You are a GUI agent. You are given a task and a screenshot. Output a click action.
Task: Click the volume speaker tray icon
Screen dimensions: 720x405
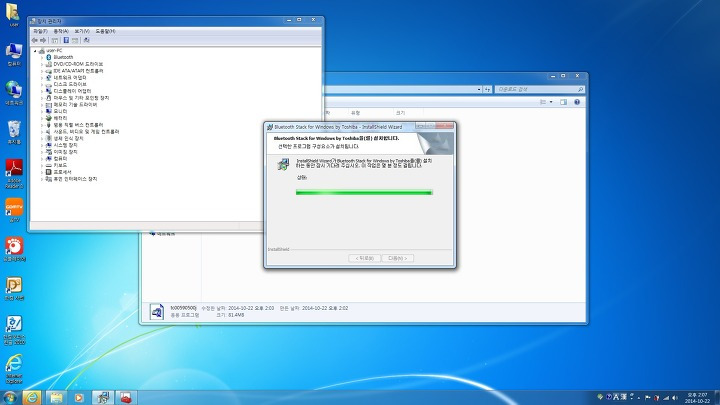click(675, 398)
